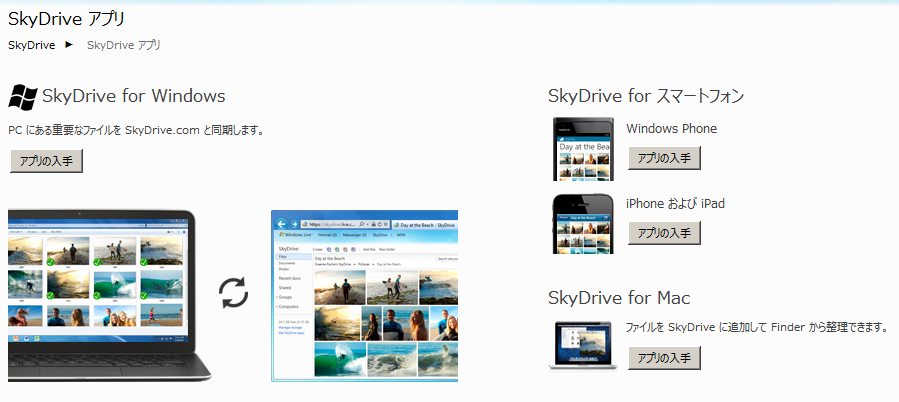The image size is (899, 402).
Task: Click the iPhone および iPad label
Action: pyautogui.click(x=675, y=203)
